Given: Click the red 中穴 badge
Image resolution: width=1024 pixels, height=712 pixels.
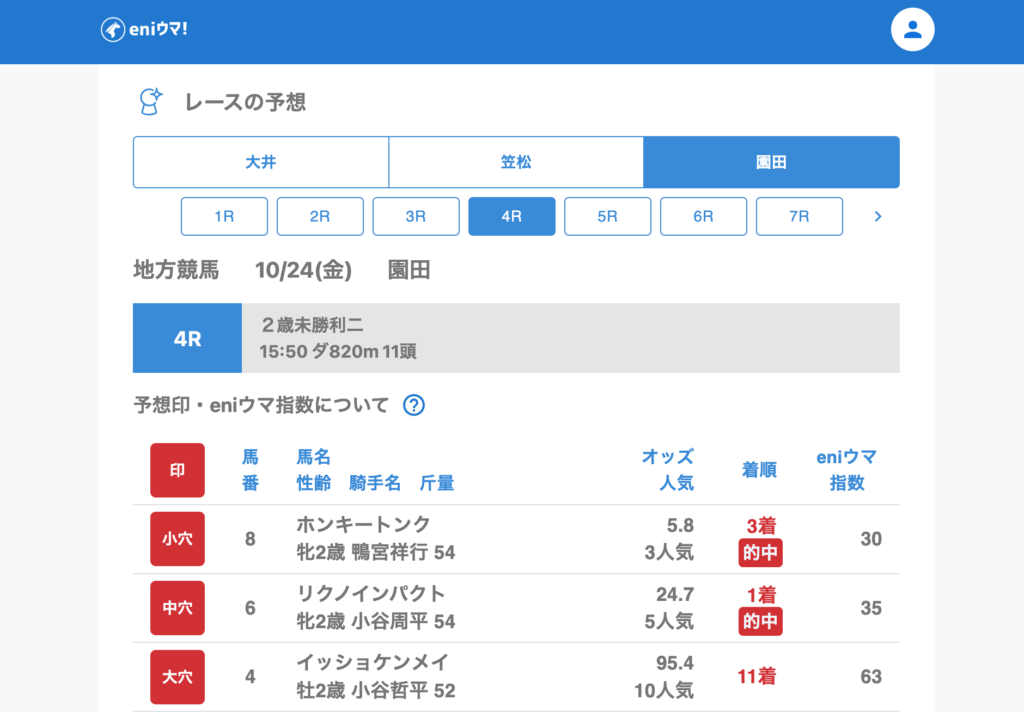Looking at the screenshot, I should pos(177,608).
